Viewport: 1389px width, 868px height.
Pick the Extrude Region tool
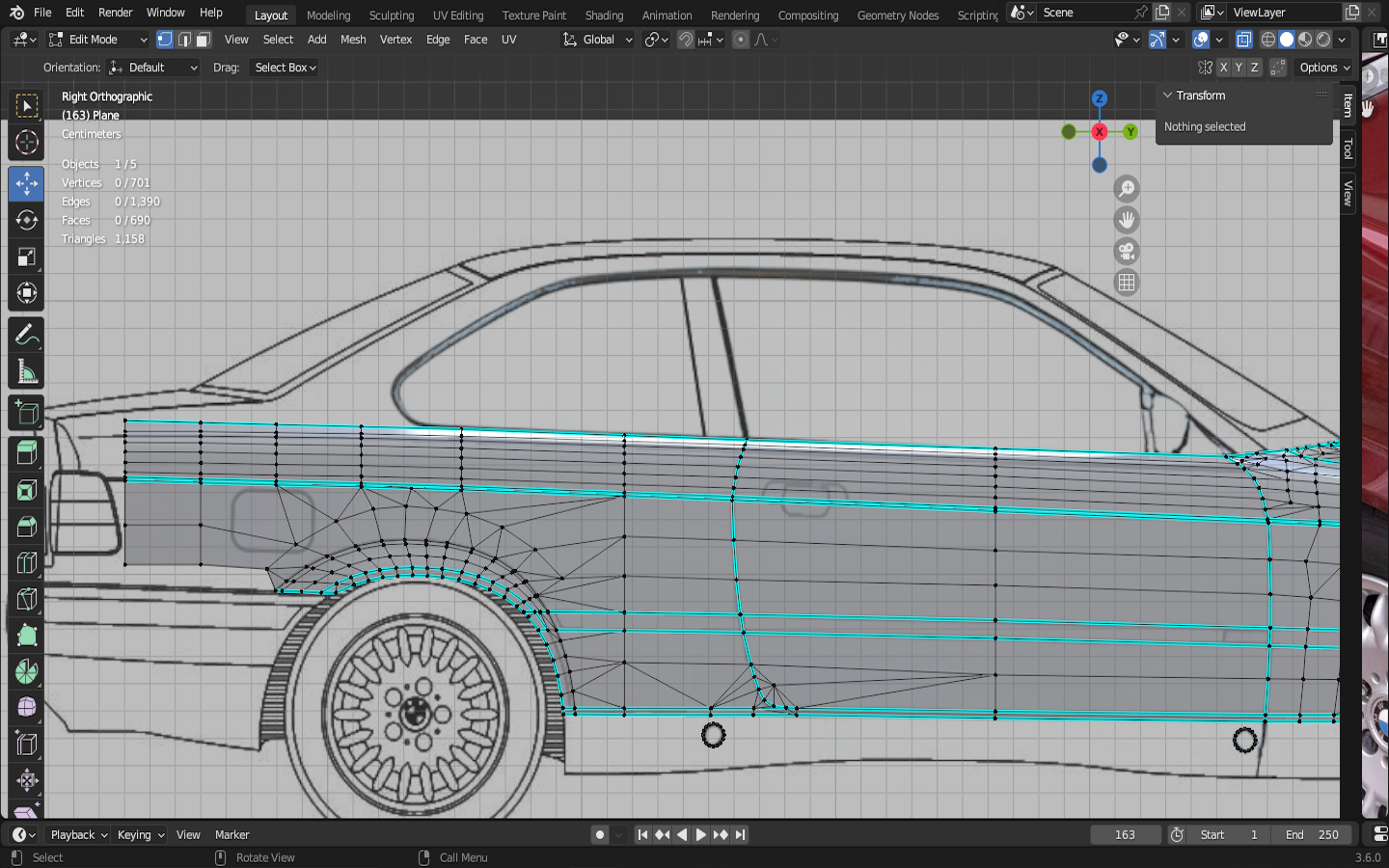(x=26, y=452)
